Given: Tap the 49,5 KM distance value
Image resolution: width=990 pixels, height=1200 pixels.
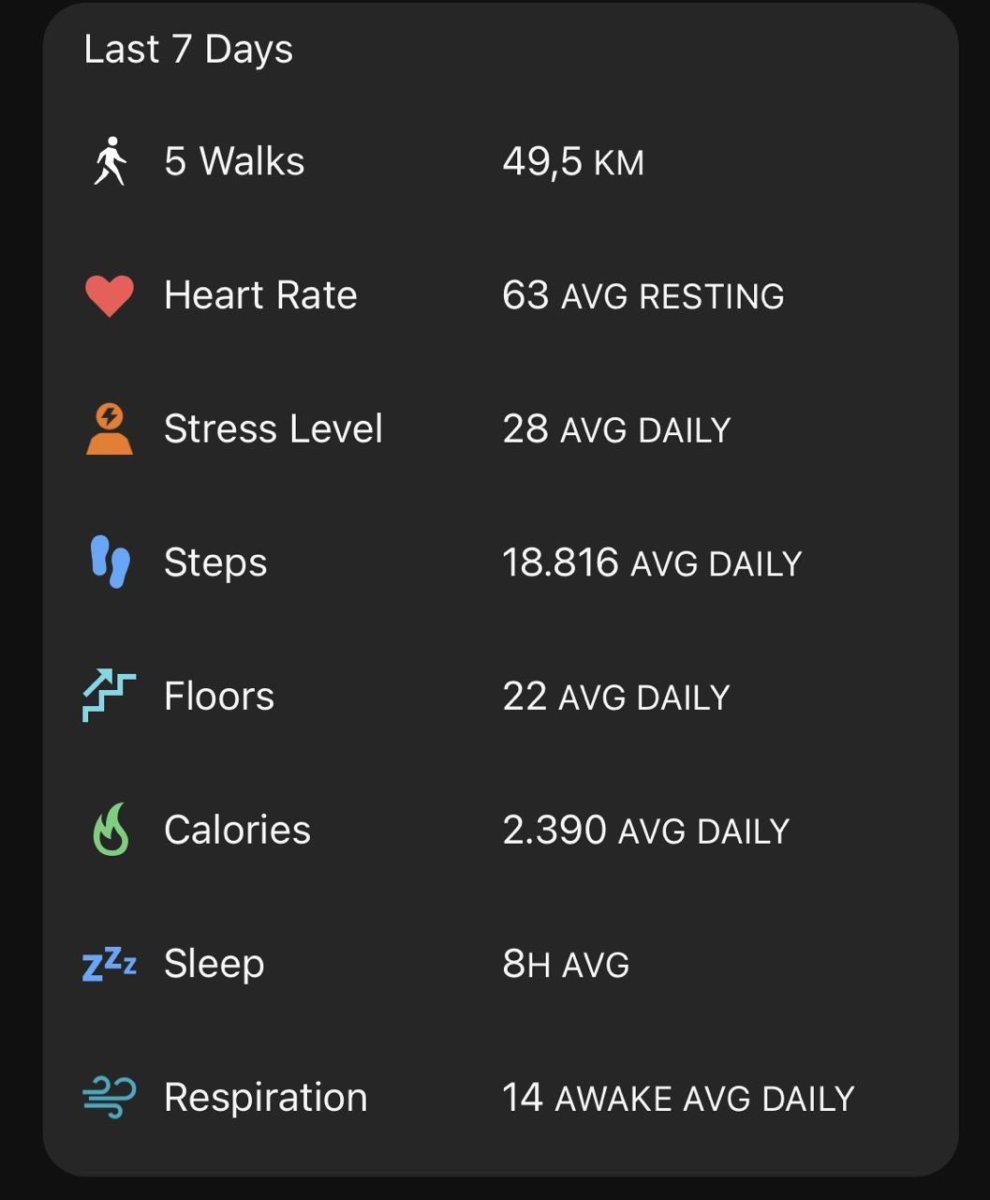Looking at the screenshot, I should [x=573, y=162].
